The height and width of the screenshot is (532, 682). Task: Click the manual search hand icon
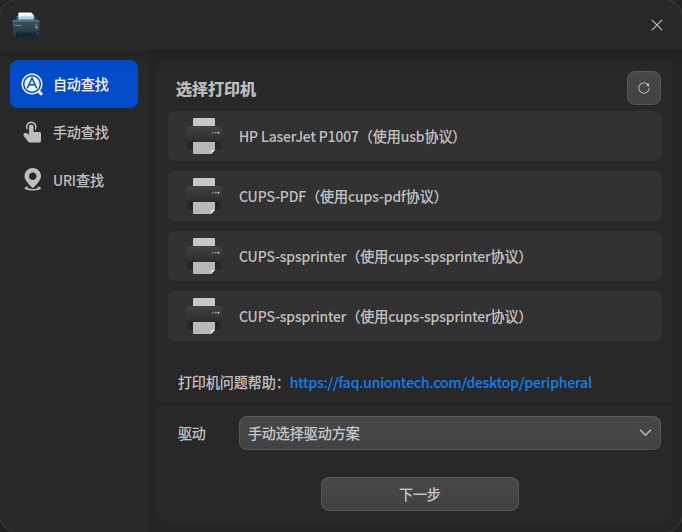(x=32, y=132)
